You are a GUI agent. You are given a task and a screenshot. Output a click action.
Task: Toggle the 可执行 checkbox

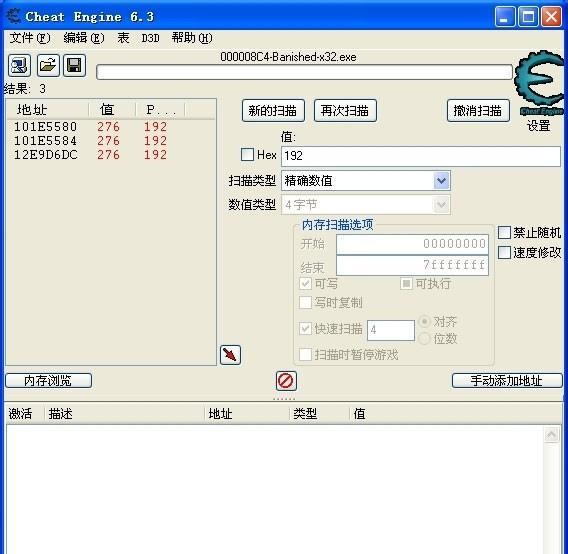point(406,283)
